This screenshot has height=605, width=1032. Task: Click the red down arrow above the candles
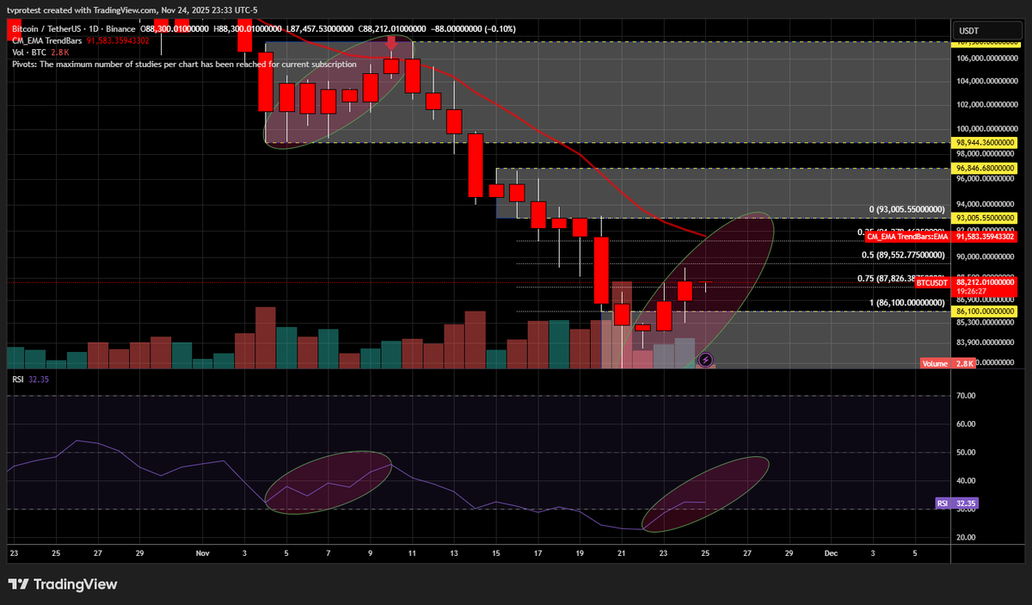point(391,44)
